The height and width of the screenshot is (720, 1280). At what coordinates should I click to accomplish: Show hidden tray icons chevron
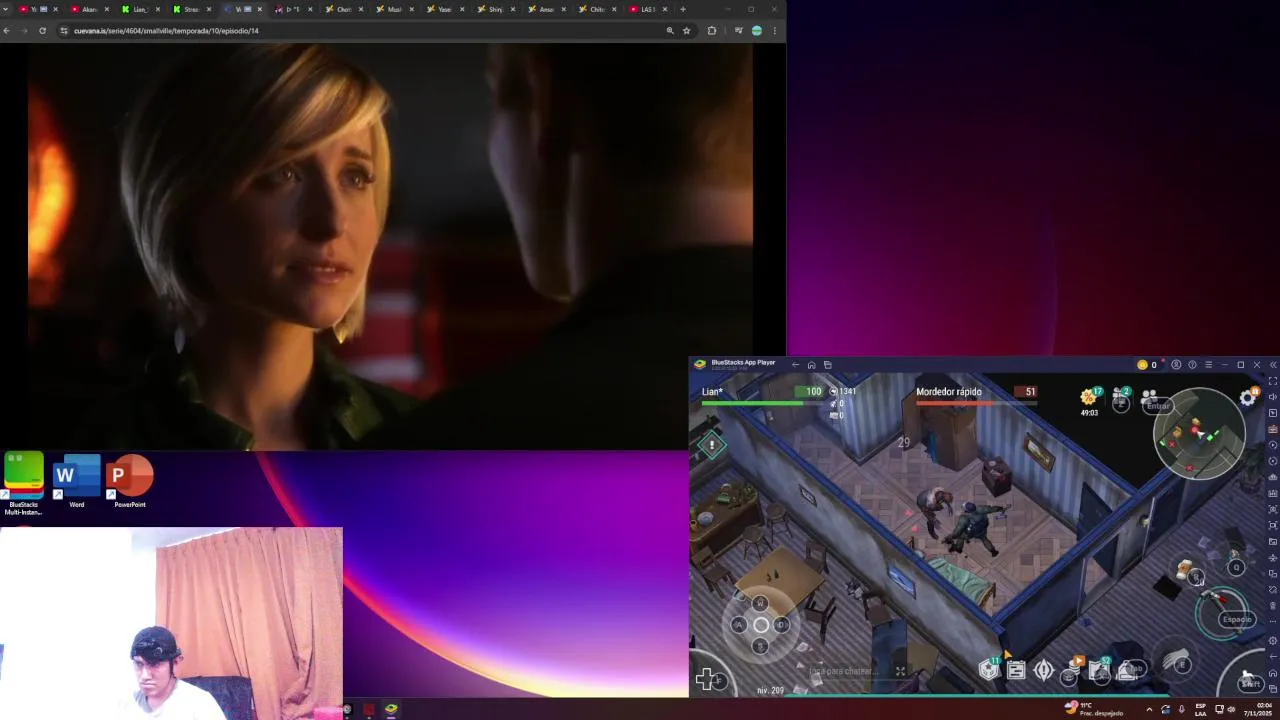tap(1149, 709)
